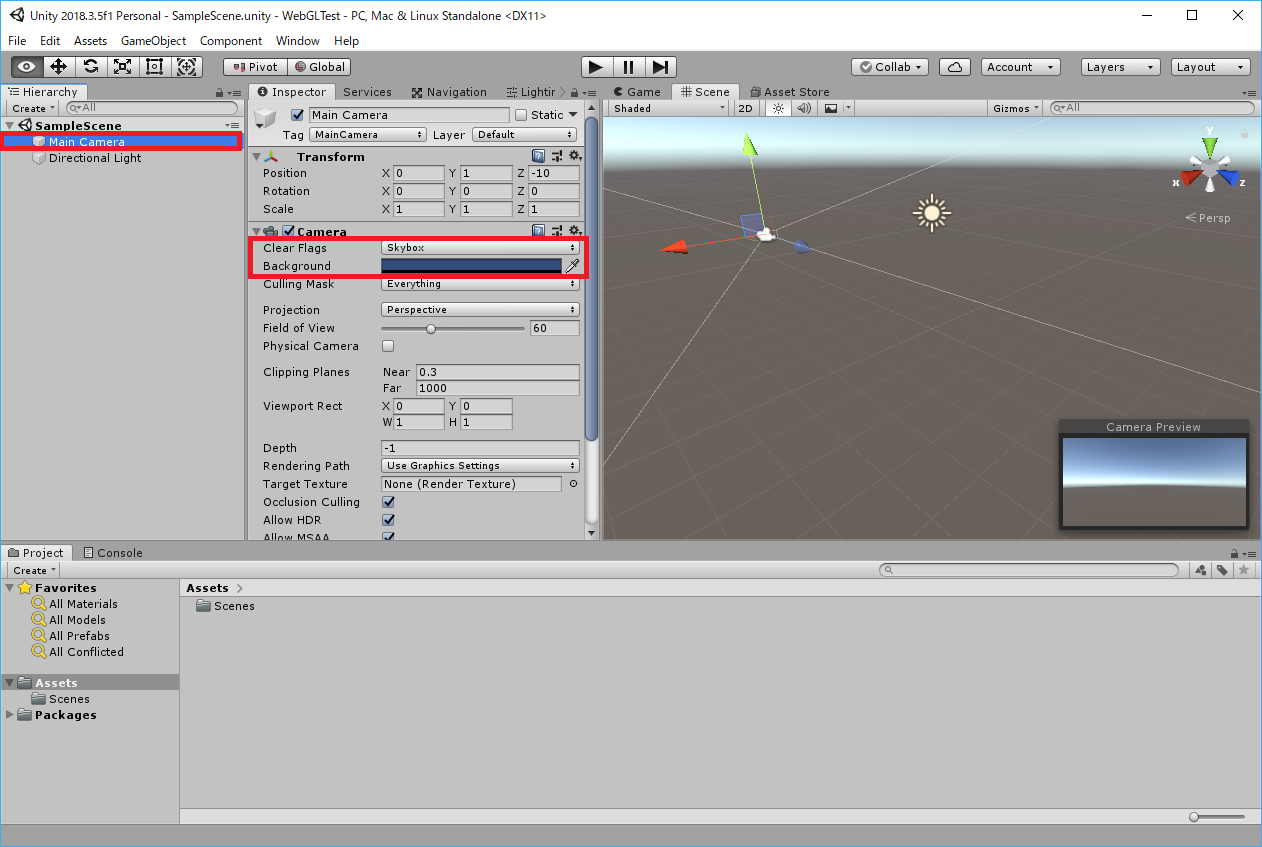The height and width of the screenshot is (847, 1262).
Task: Select the combined Transform tool
Action: pyautogui.click(x=186, y=67)
